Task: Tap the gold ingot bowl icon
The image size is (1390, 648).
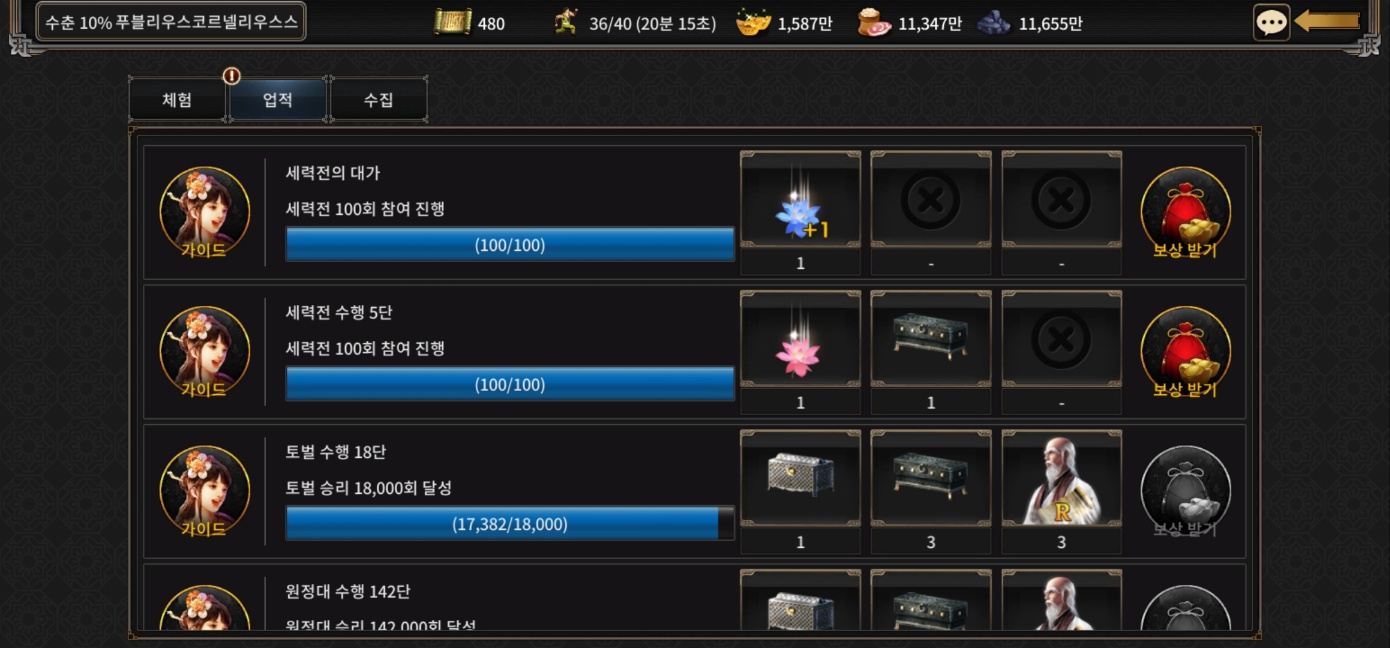Action: pos(753,22)
